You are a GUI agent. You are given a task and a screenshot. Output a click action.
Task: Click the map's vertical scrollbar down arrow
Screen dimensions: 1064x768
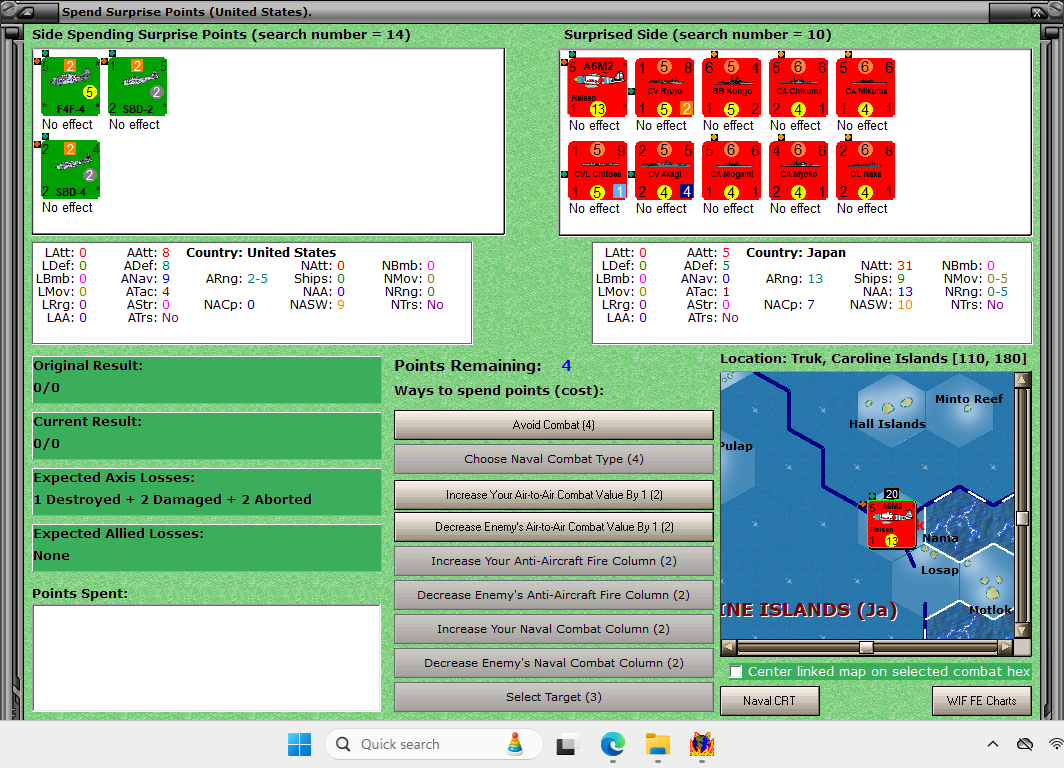tap(1023, 630)
